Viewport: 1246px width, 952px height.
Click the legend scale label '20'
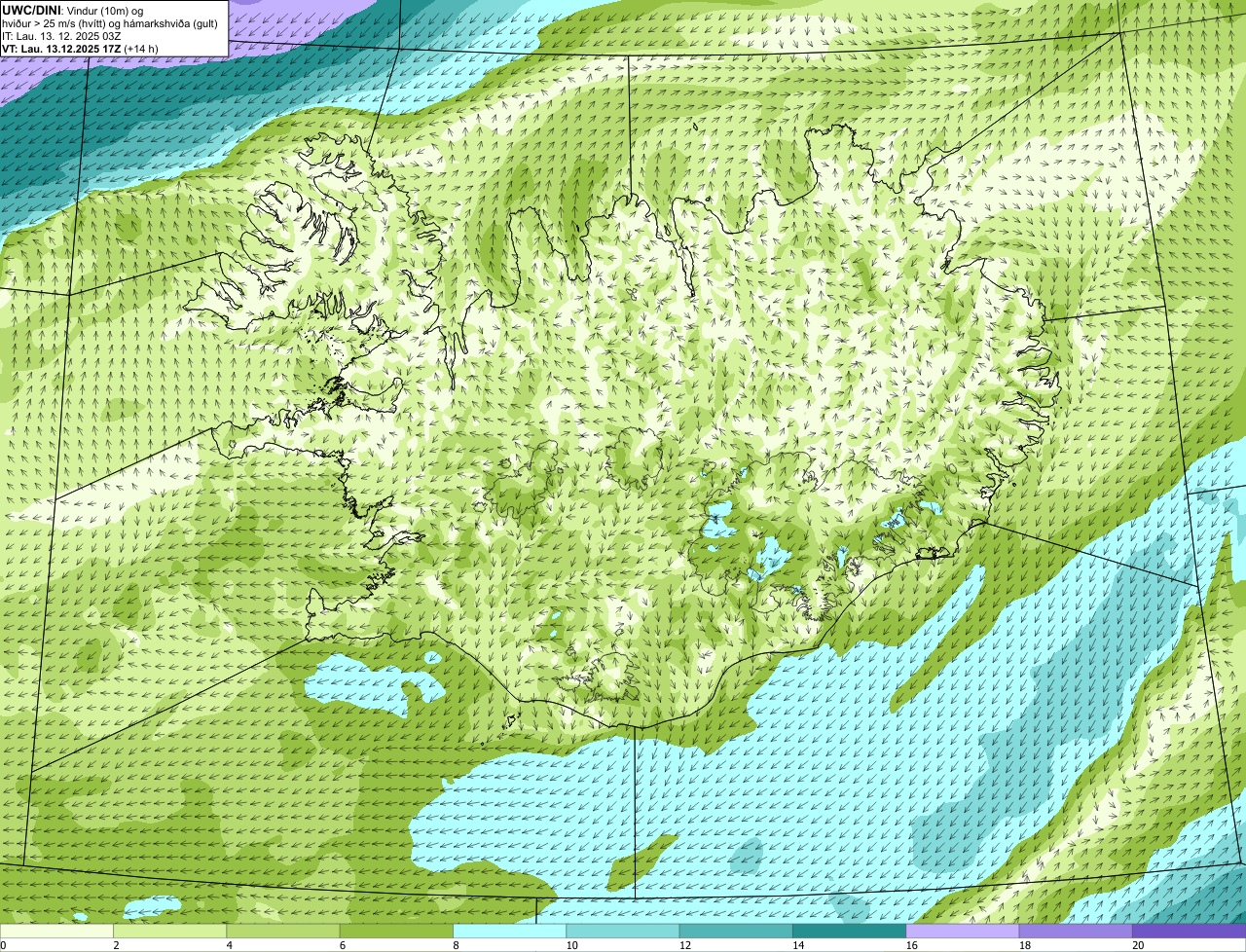click(x=1138, y=945)
